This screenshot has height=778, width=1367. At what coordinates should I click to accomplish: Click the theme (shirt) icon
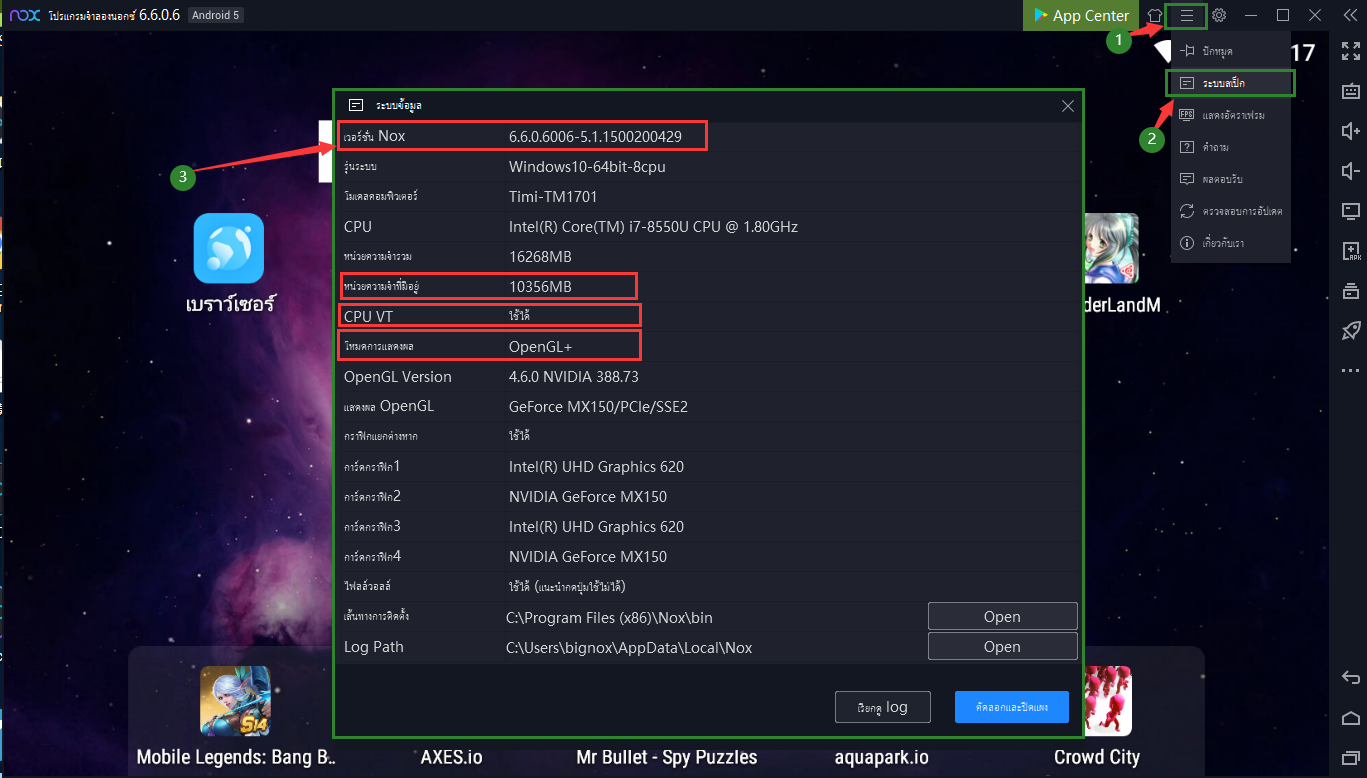pyautogui.click(x=1155, y=15)
